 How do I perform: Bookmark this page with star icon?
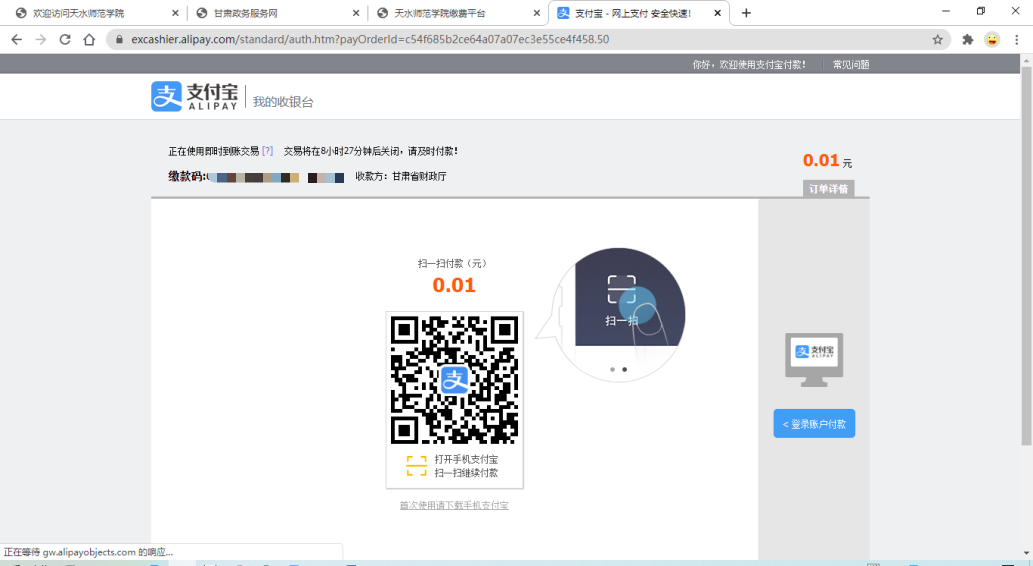click(937, 40)
